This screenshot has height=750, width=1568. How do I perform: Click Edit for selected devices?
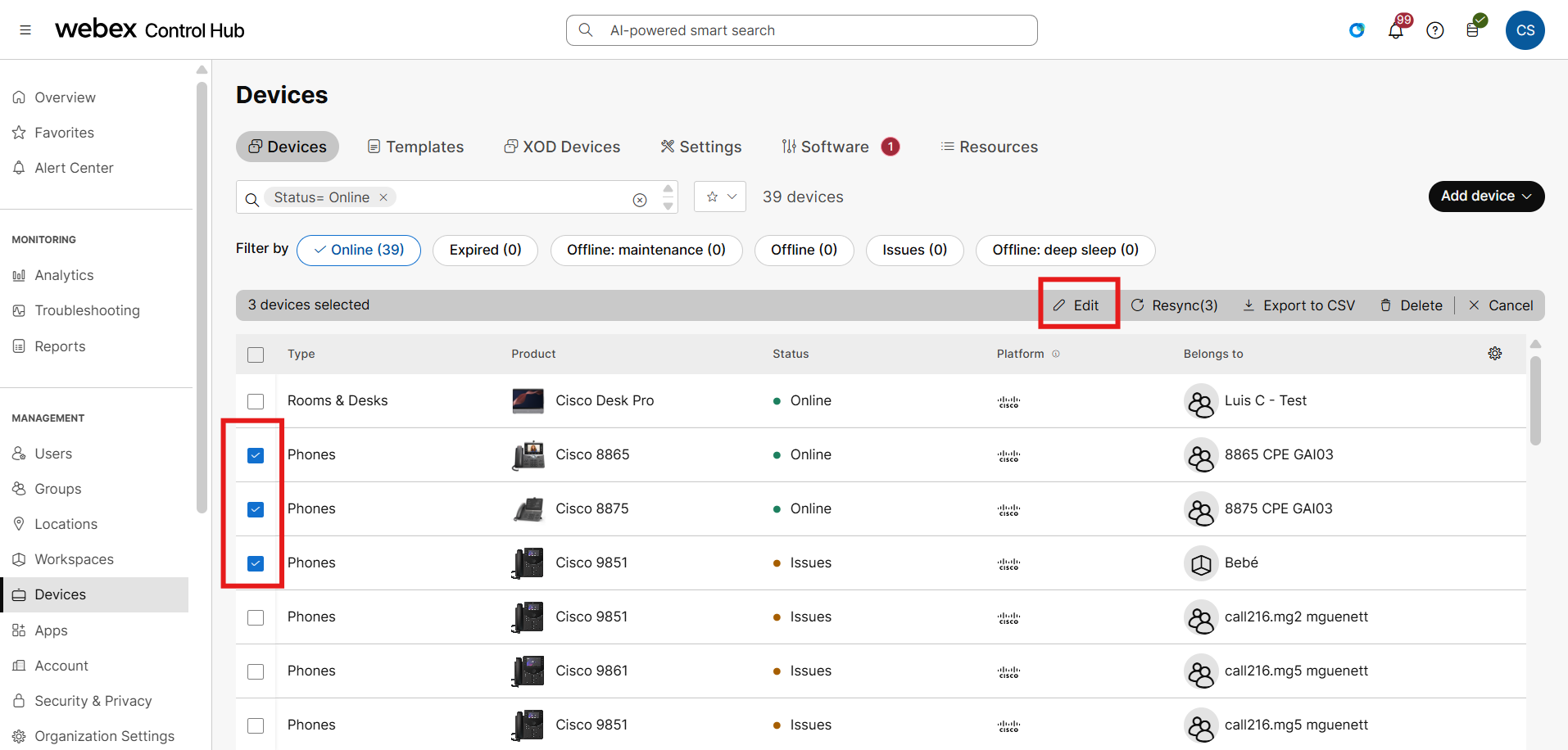click(1076, 305)
